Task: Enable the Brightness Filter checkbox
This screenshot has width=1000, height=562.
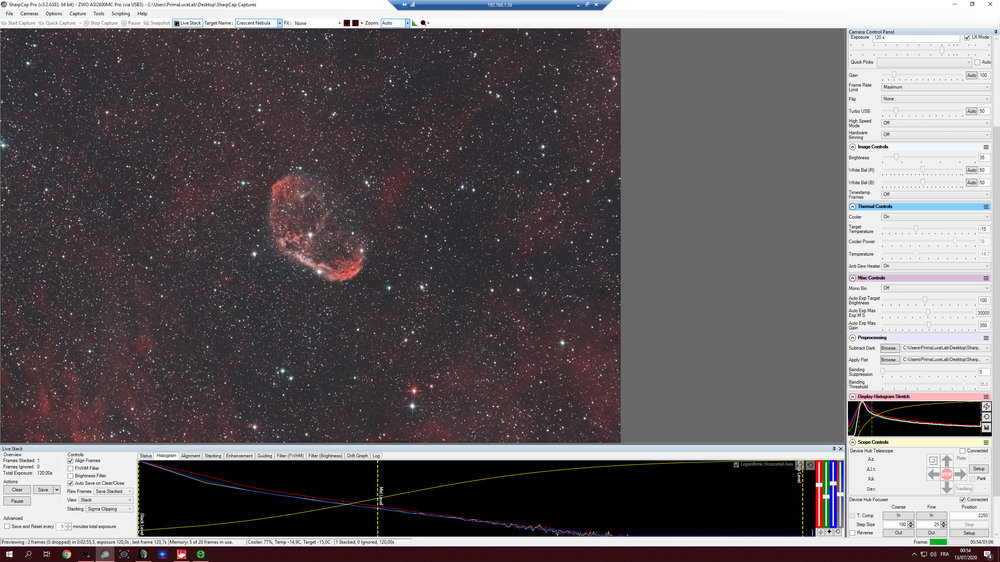Action: click(x=70, y=476)
